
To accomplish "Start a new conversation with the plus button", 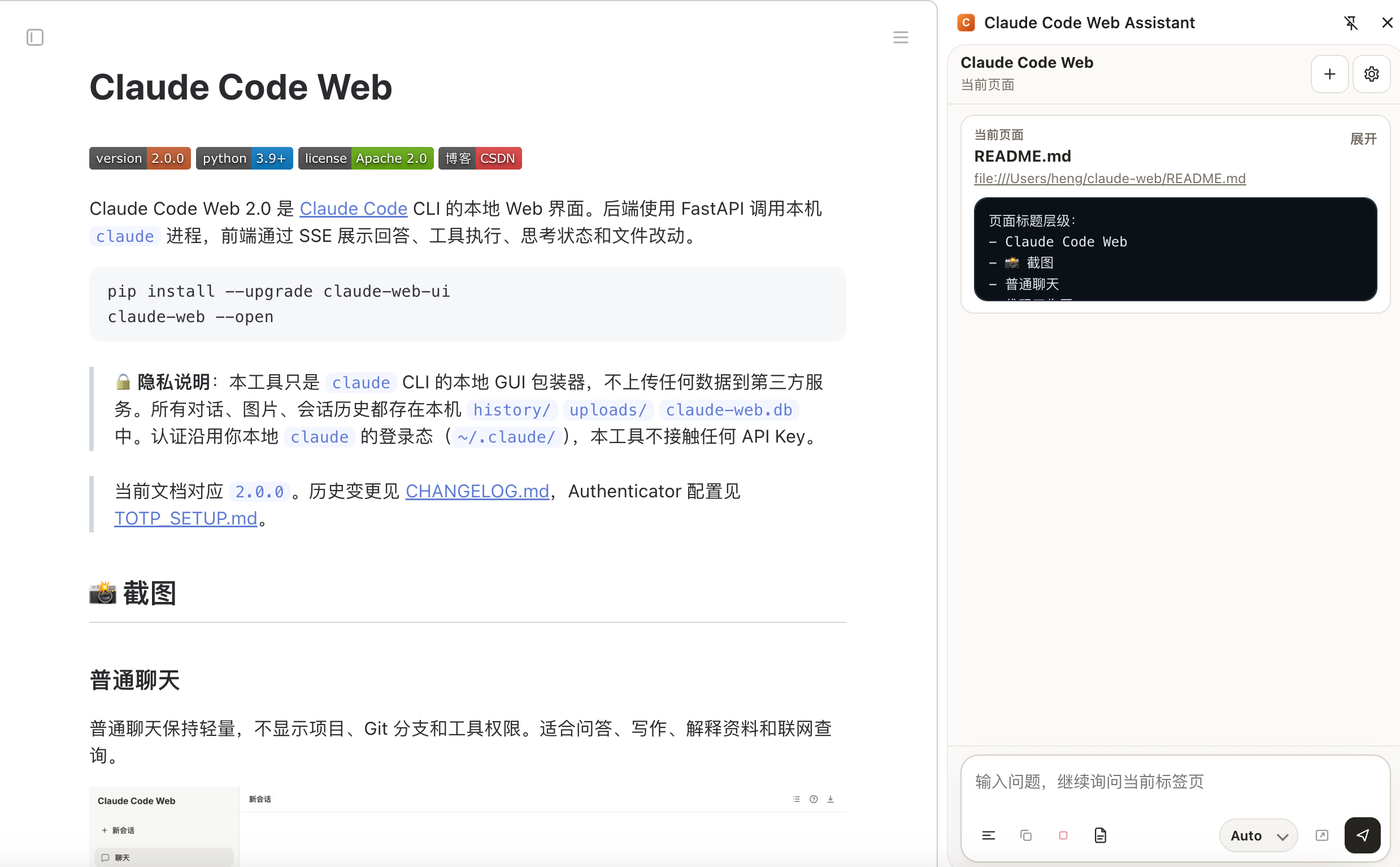I will (1329, 74).
